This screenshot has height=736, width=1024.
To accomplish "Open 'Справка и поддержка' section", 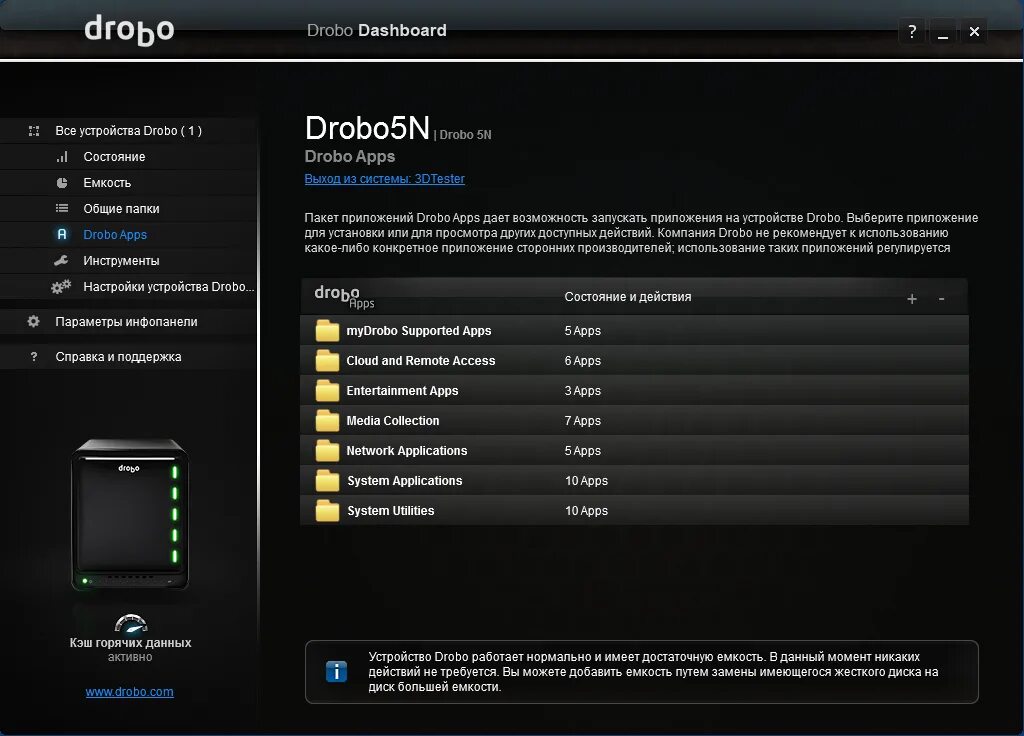I will tap(129, 357).
